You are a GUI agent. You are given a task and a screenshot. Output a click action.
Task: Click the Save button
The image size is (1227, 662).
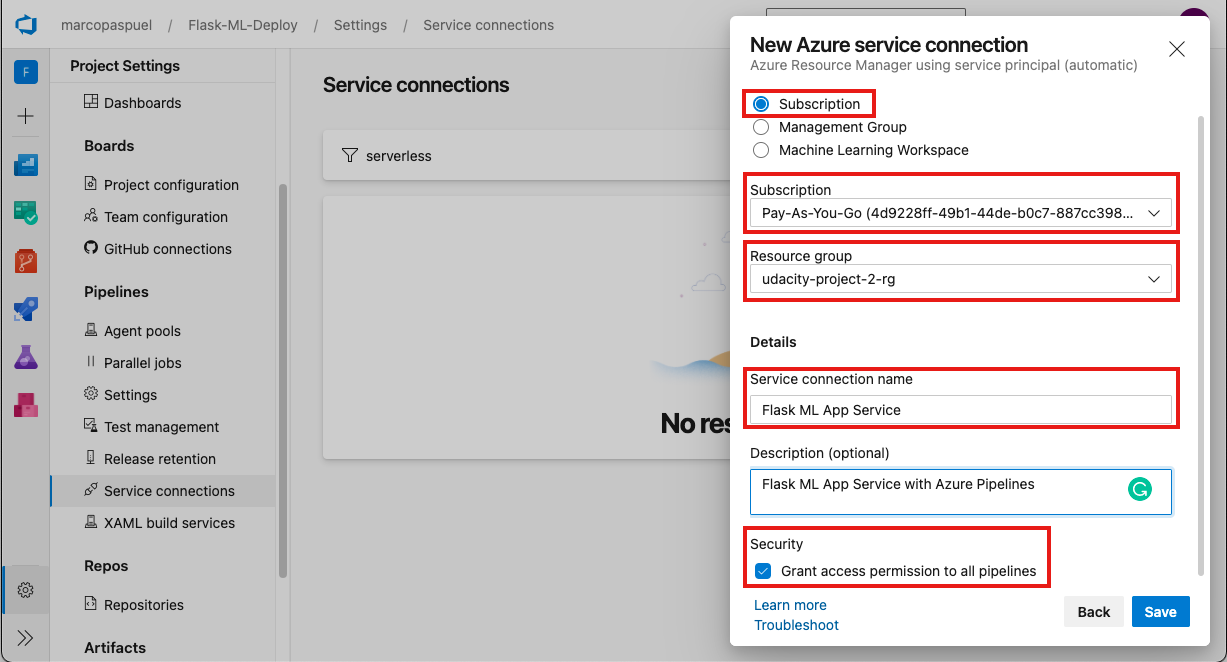[1161, 612]
